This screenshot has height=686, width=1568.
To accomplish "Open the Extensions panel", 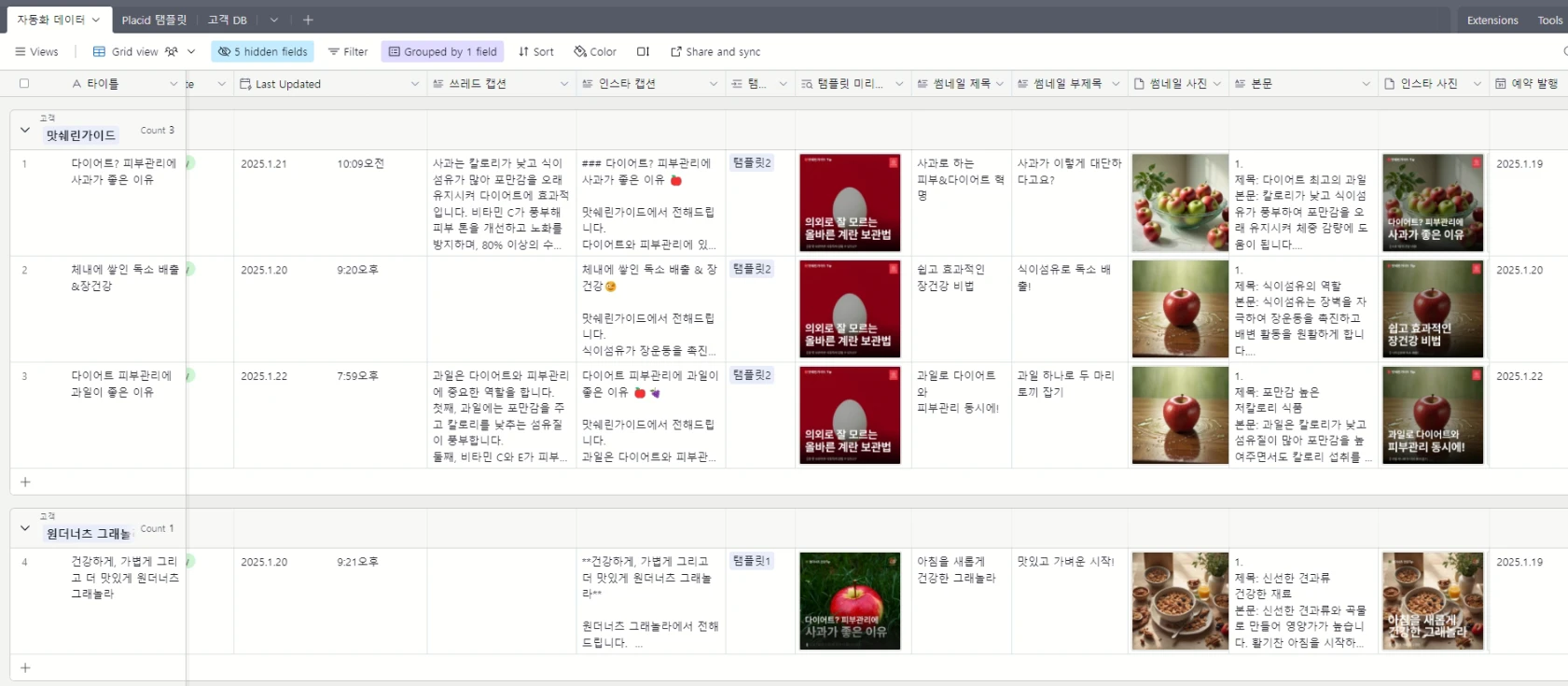I will 1492,20.
